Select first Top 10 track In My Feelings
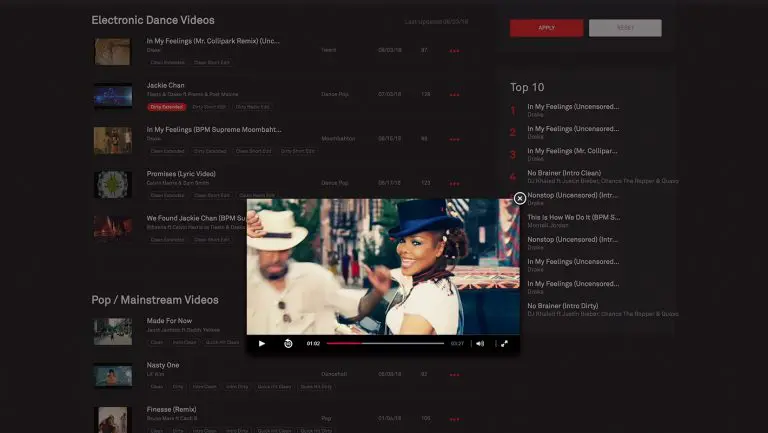The image size is (768, 433). tap(573, 106)
